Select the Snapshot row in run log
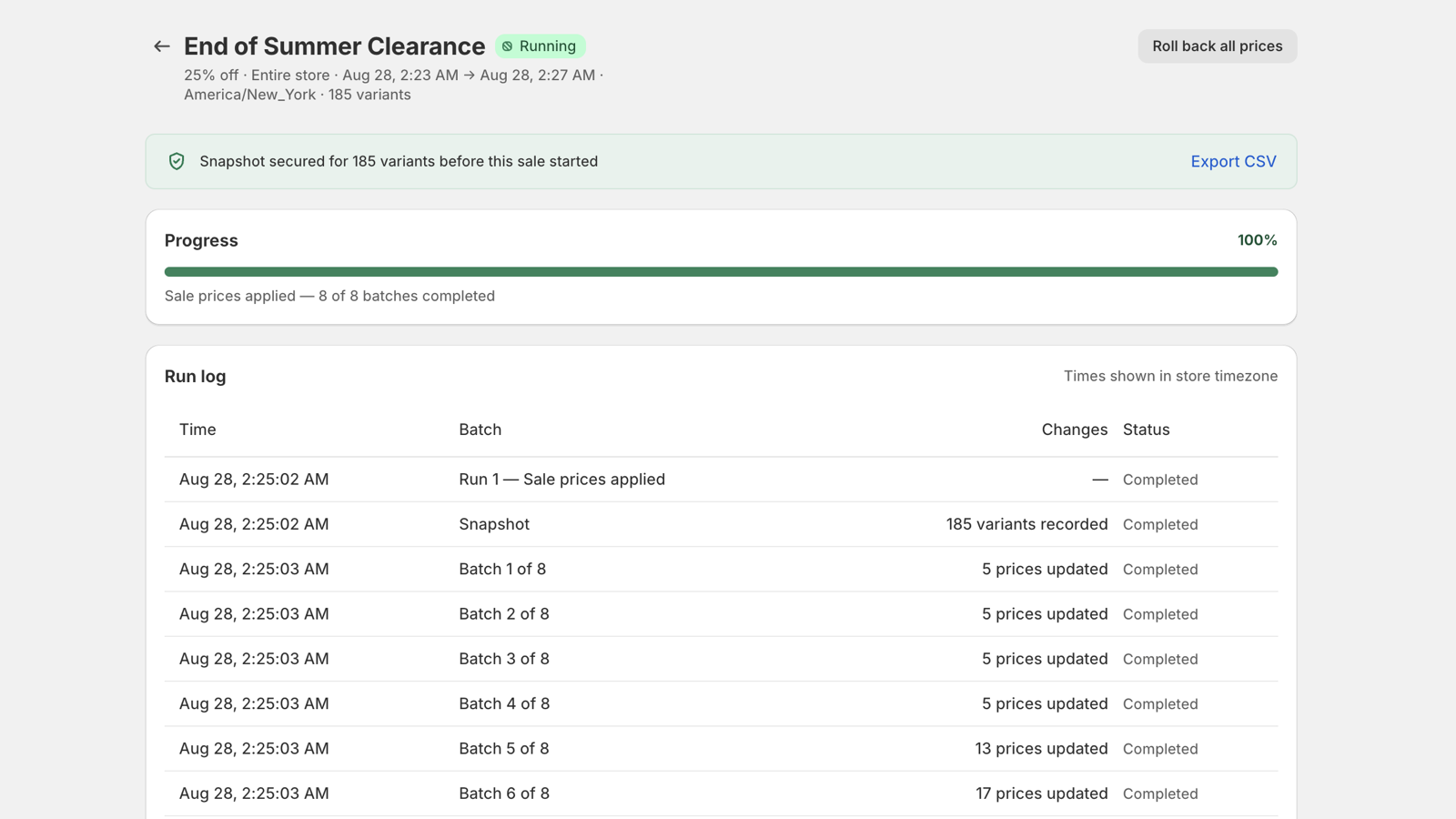The height and width of the screenshot is (819, 1456). point(721,524)
